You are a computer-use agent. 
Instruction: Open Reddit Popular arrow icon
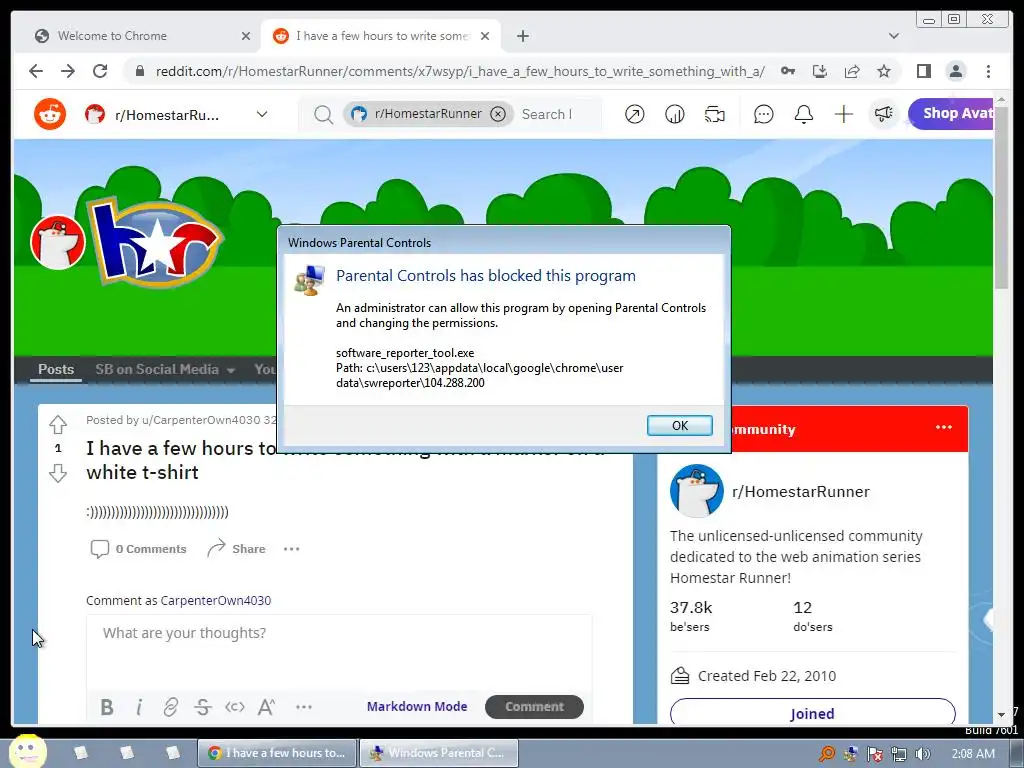pyautogui.click(x=634, y=114)
